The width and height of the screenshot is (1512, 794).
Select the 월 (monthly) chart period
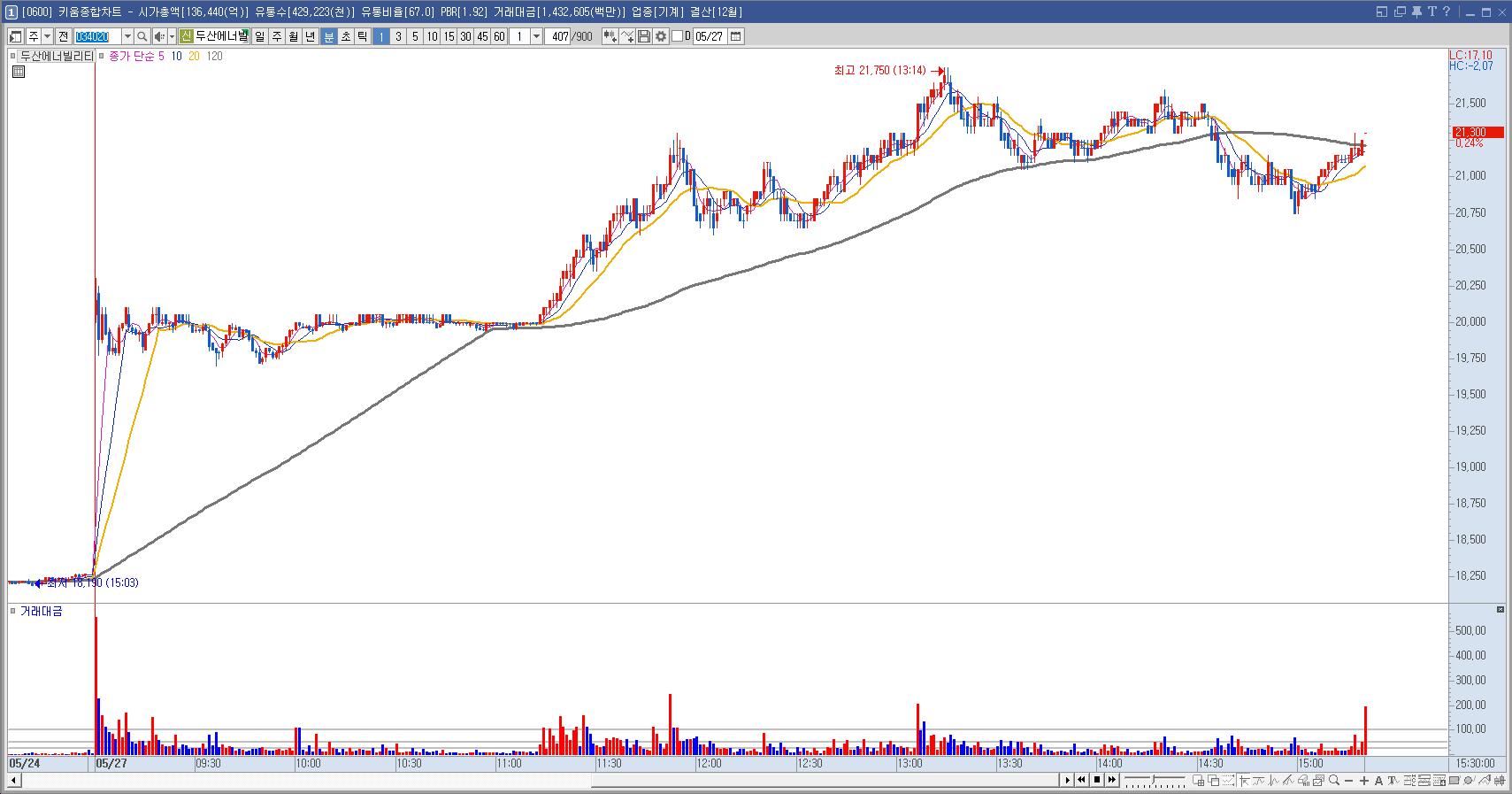pyautogui.click(x=294, y=36)
